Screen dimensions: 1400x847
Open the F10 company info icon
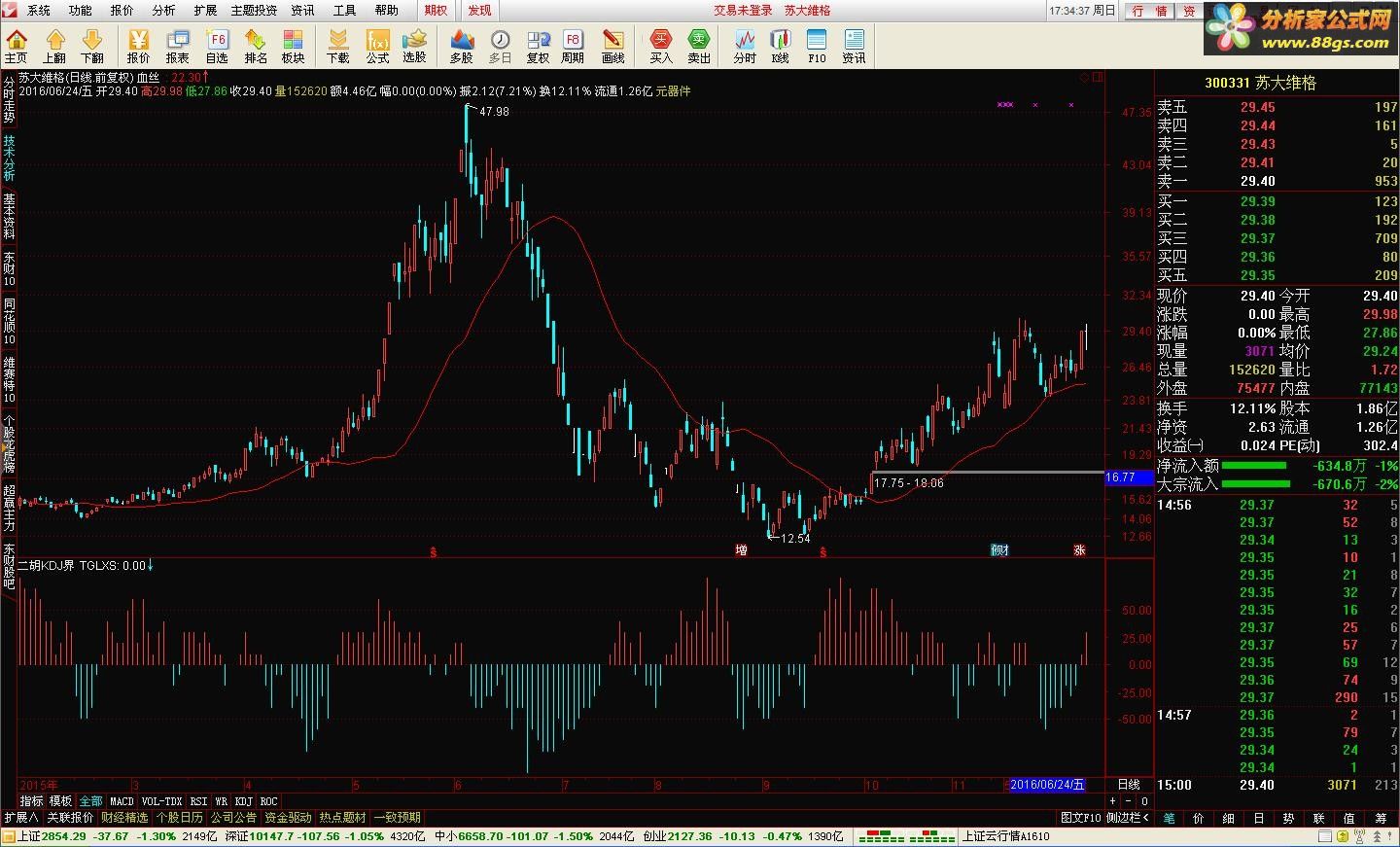click(817, 46)
